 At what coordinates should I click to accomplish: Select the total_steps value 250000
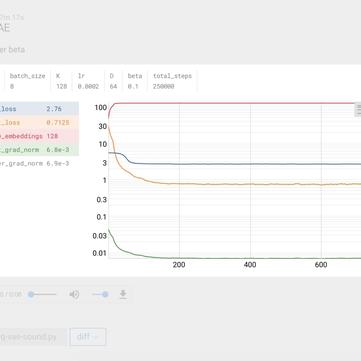click(x=164, y=86)
